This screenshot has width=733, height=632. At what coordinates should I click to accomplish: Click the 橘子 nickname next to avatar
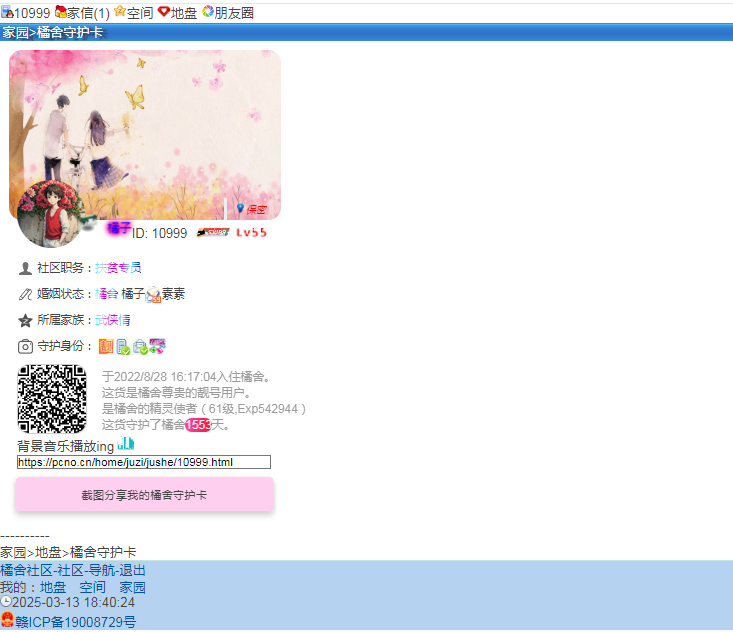[119, 228]
